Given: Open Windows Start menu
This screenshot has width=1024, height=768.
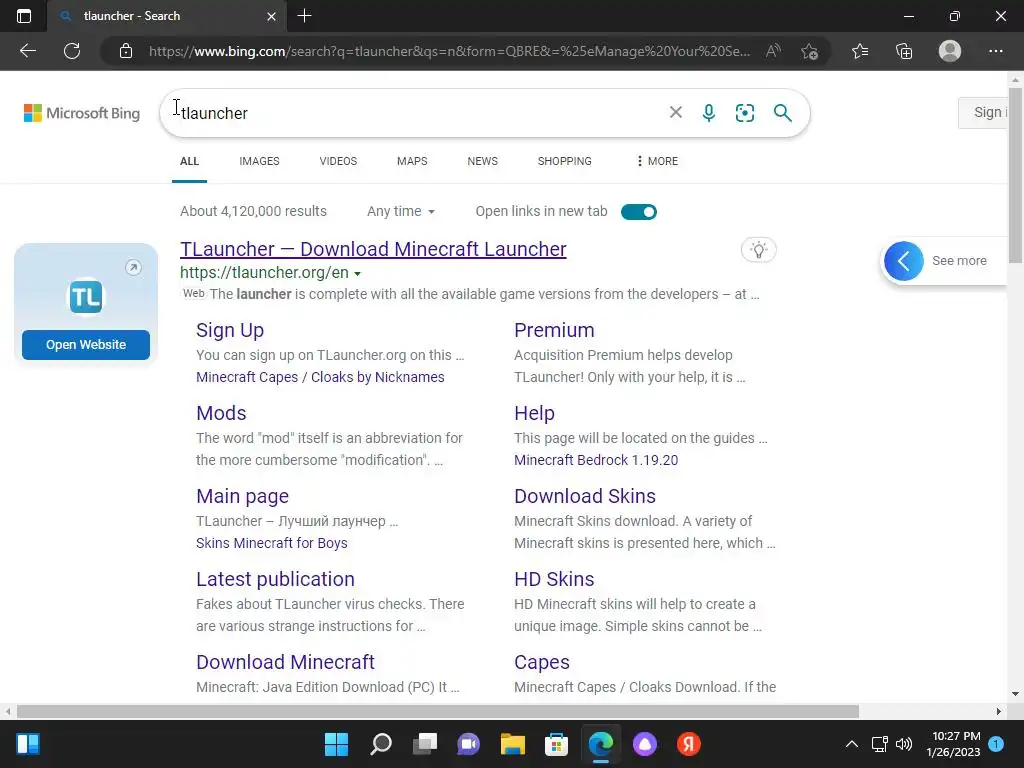Looking at the screenshot, I should pyautogui.click(x=336, y=744).
